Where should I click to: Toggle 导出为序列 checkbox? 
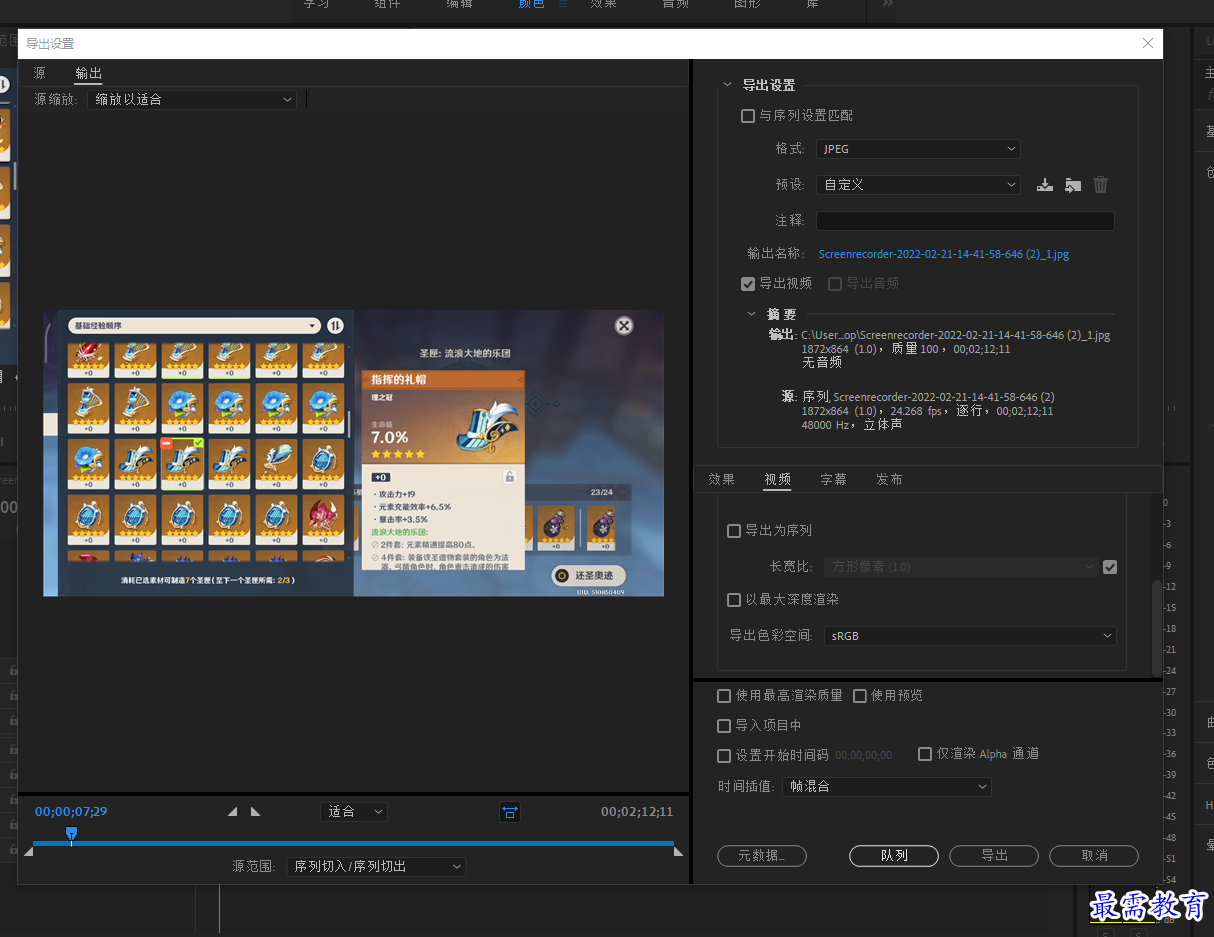coord(734,531)
